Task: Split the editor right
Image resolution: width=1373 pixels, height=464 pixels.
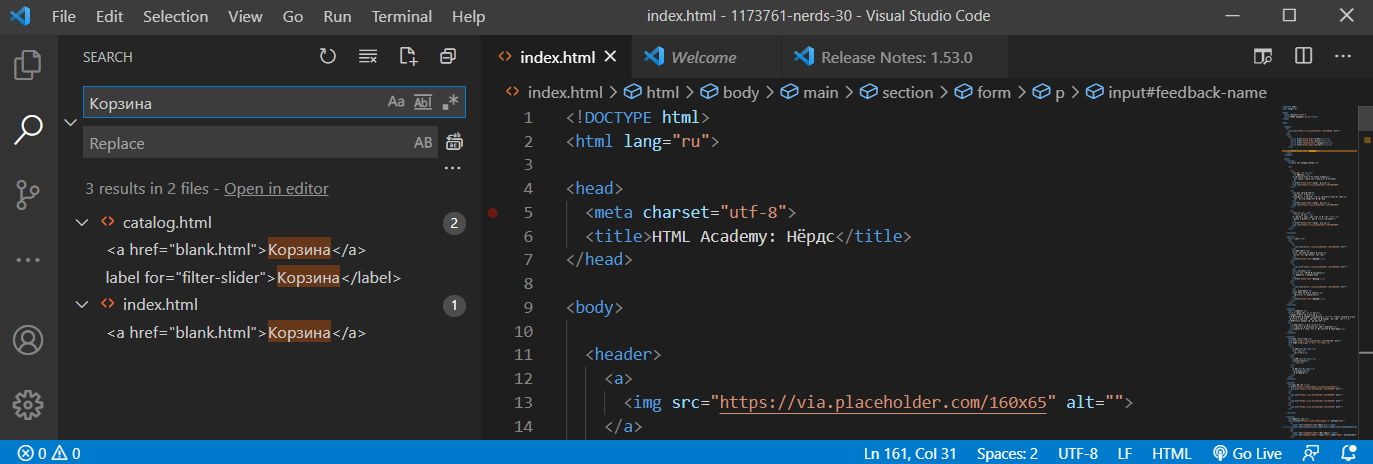Action: (x=1304, y=57)
